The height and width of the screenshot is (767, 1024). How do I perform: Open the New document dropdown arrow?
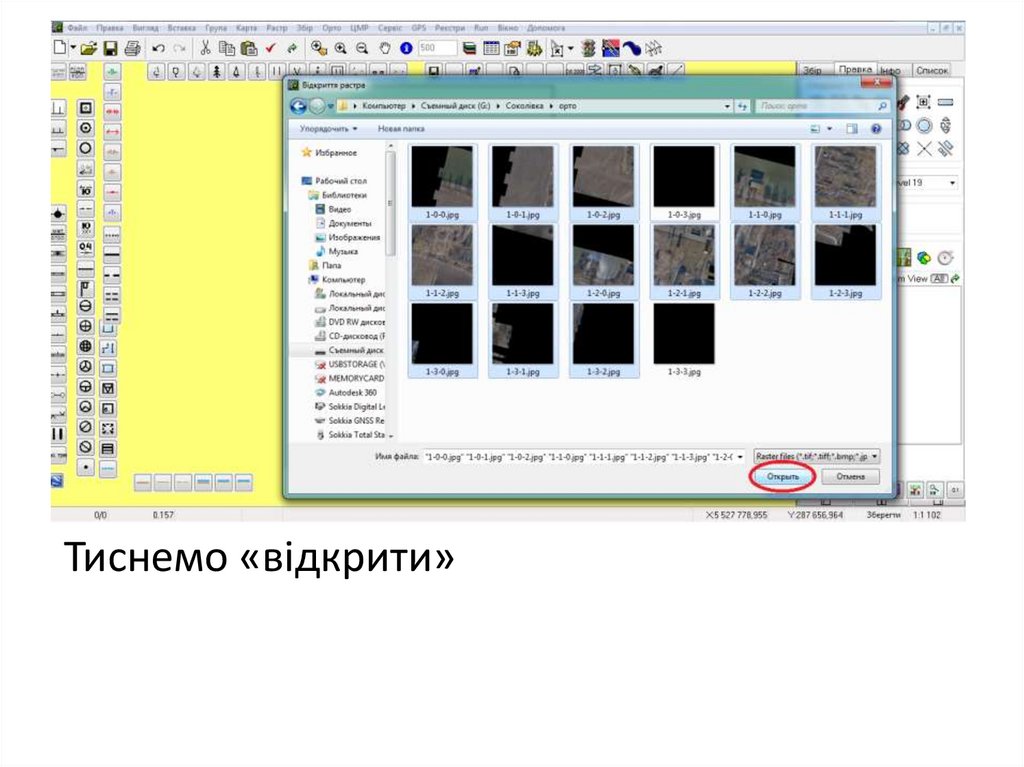(x=72, y=48)
